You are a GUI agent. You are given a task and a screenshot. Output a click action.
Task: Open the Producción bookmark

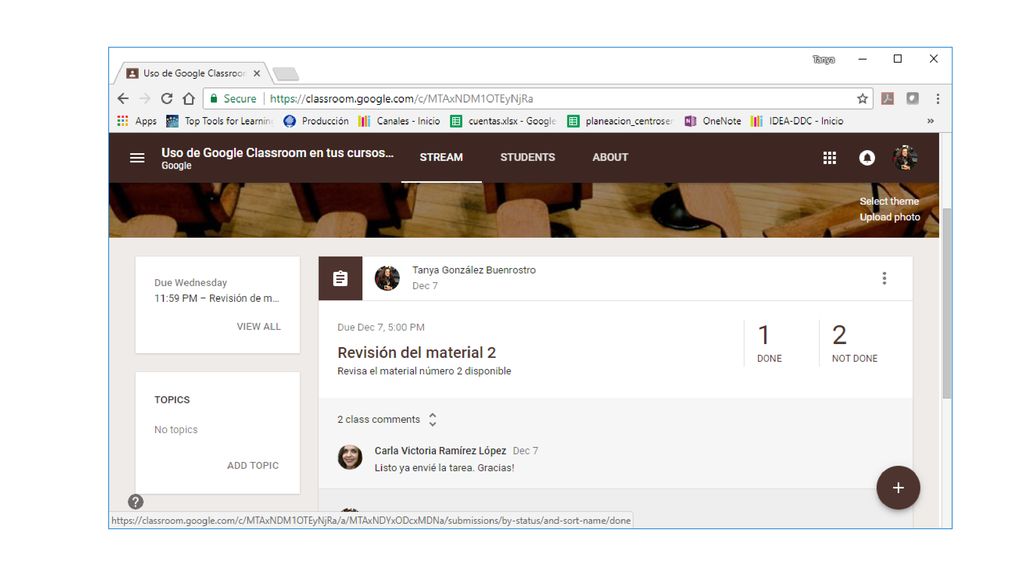(316, 121)
